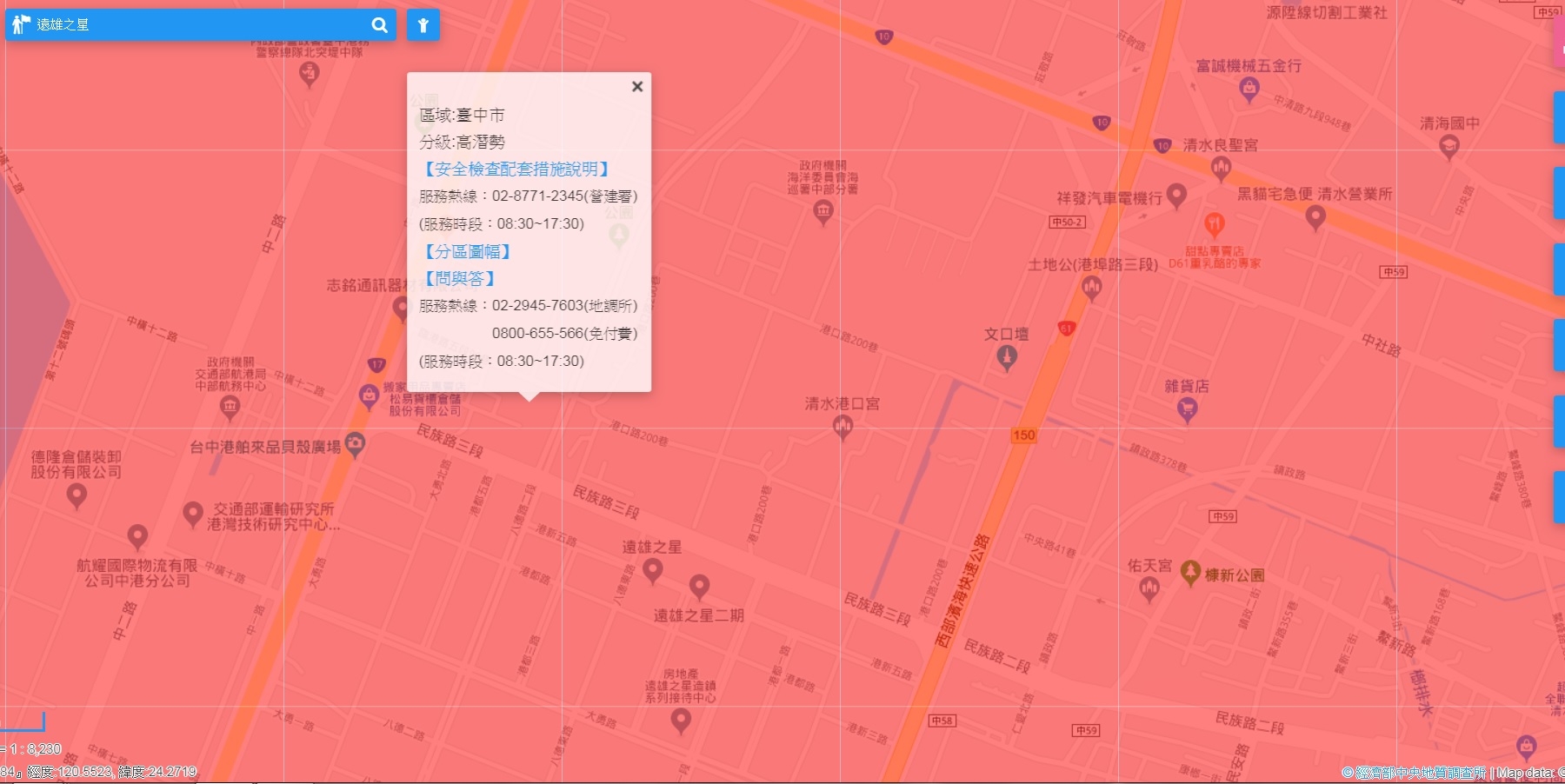
Task: Click the flag-bearer icon in search bar
Action: click(21, 24)
